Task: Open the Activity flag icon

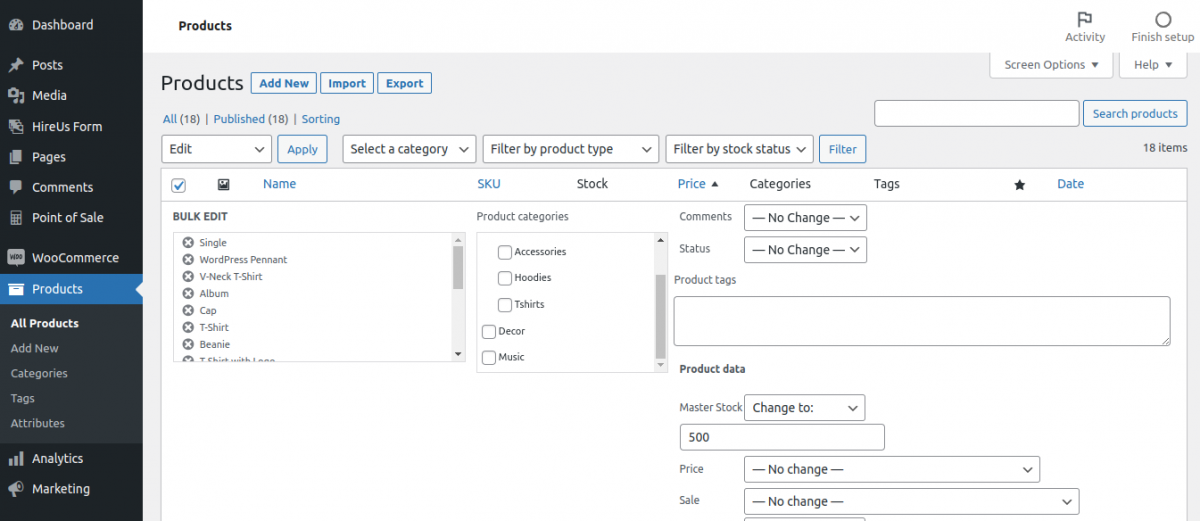Action: [1084, 19]
